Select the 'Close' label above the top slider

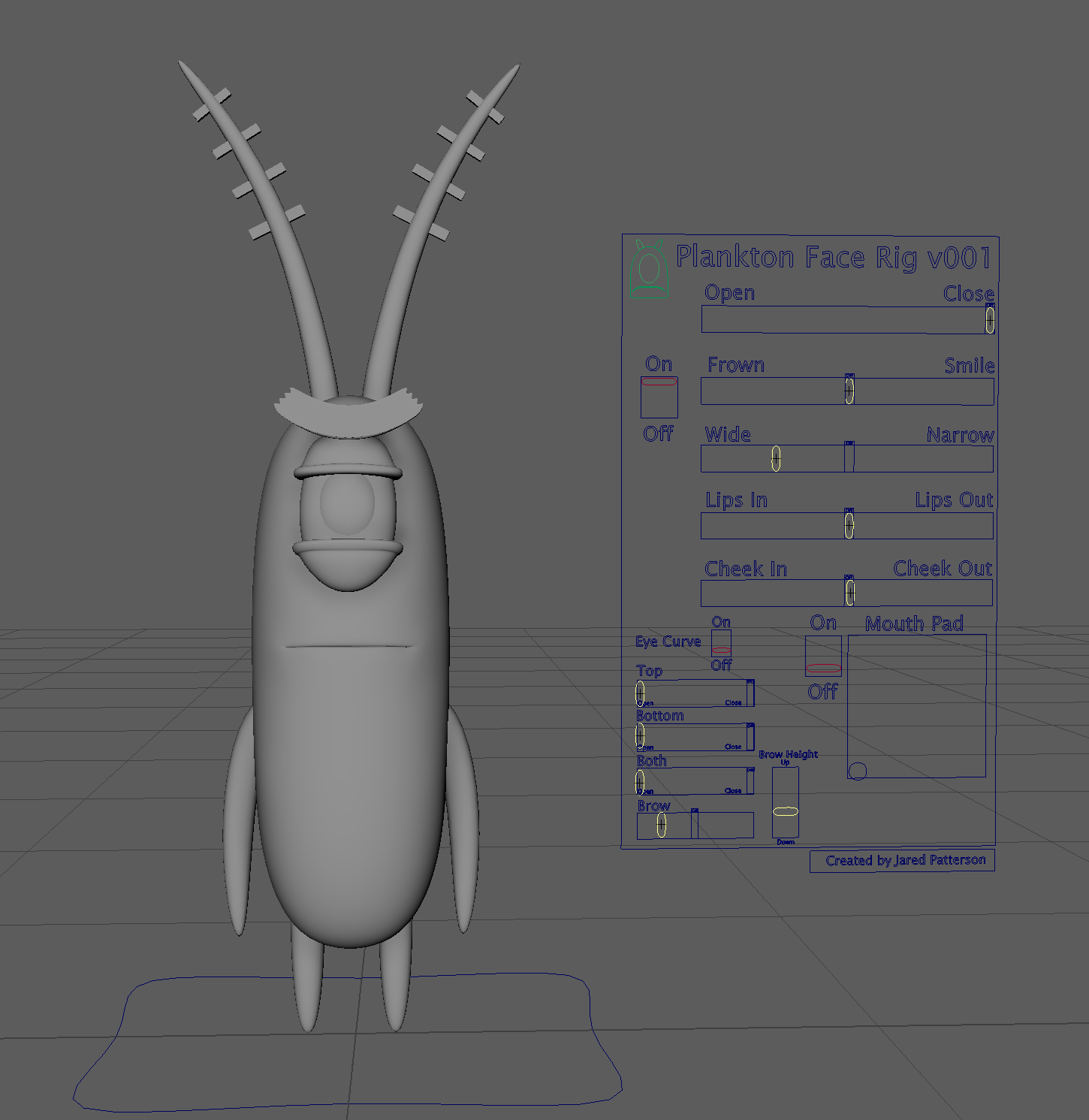969,294
